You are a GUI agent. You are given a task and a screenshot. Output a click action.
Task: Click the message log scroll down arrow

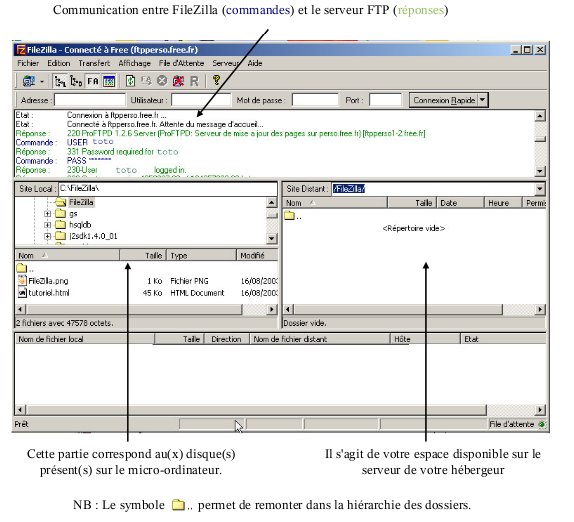pyautogui.click(x=540, y=171)
